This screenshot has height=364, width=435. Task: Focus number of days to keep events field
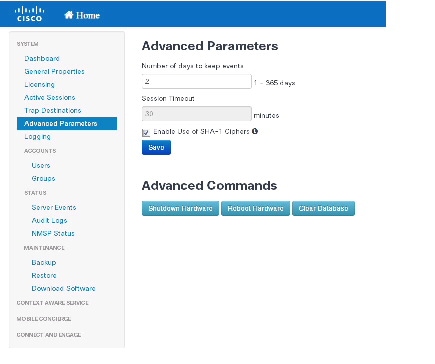coord(197,81)
